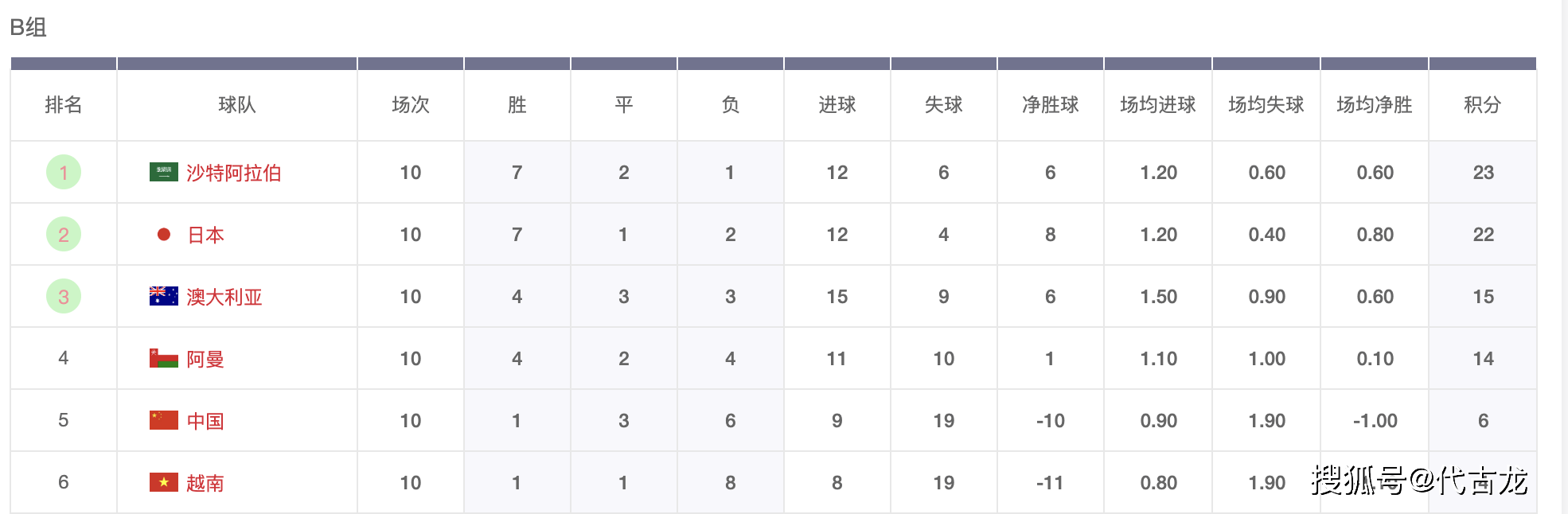Open the 越南 team link
This screenshot has width=1568, height=514.
(205, 483)
